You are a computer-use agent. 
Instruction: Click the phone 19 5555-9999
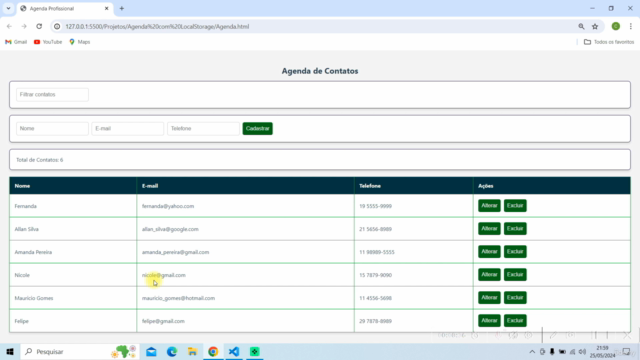(x=376, y=206)
